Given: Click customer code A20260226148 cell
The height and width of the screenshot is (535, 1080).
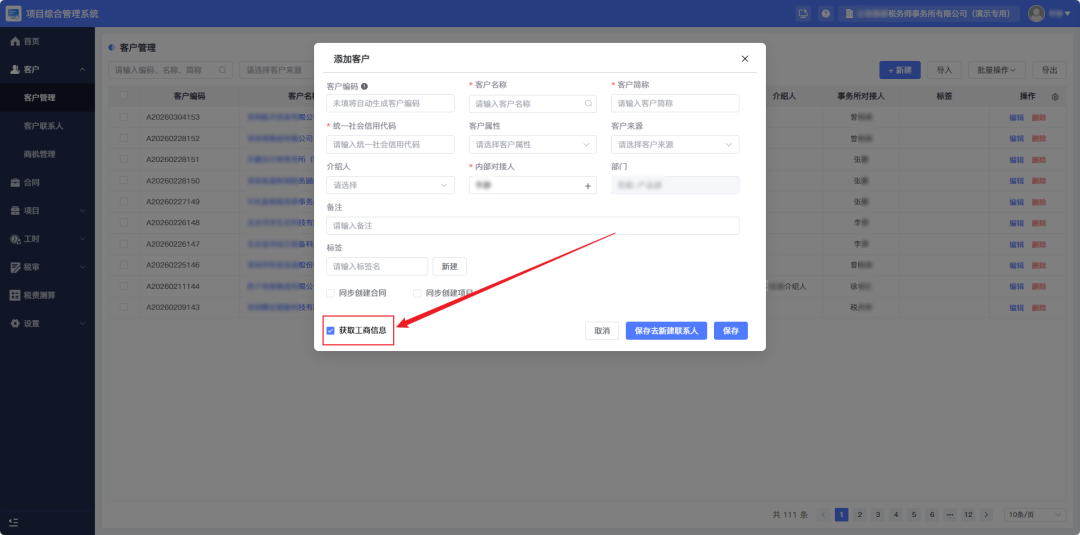Looking at the screenshot, I should (x=173, y=222).
